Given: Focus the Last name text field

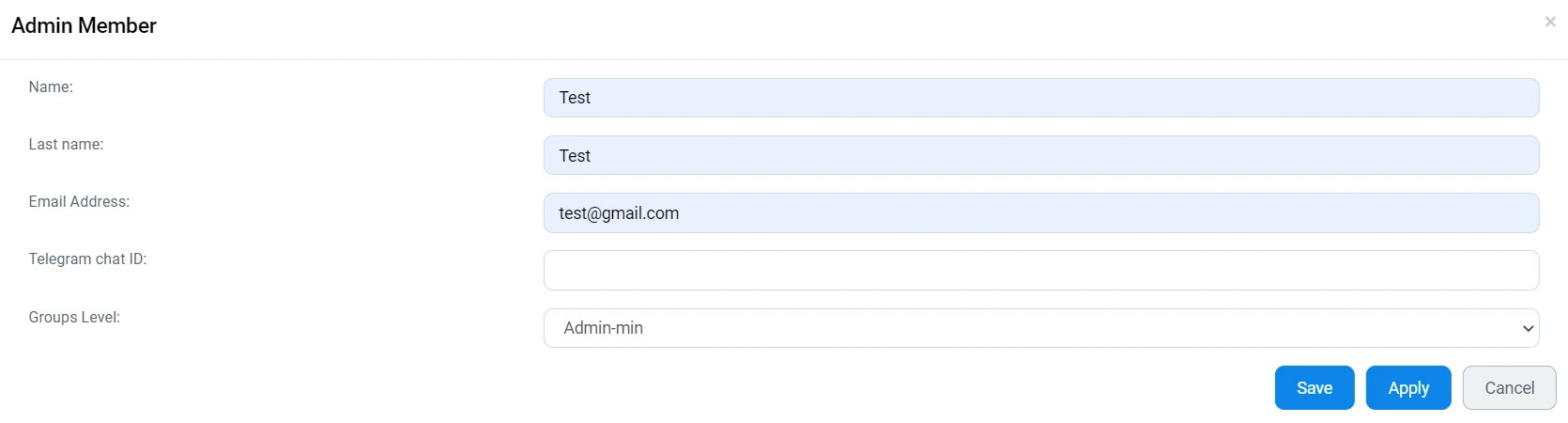Looking at the screenshot, I should [1040, 155].
